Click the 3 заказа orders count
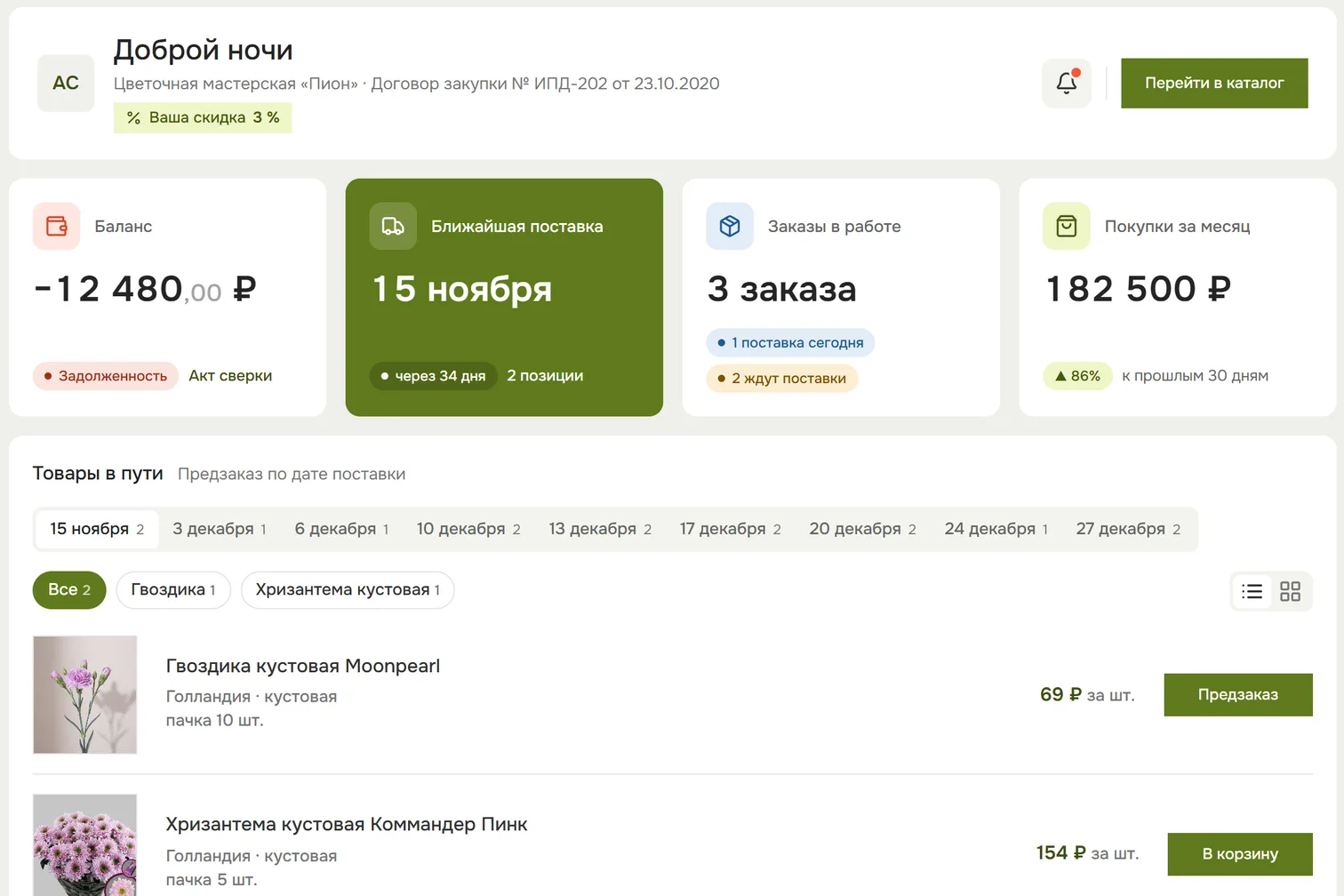The width and height of the screenshot is (1344, 896). pos(782,289)
